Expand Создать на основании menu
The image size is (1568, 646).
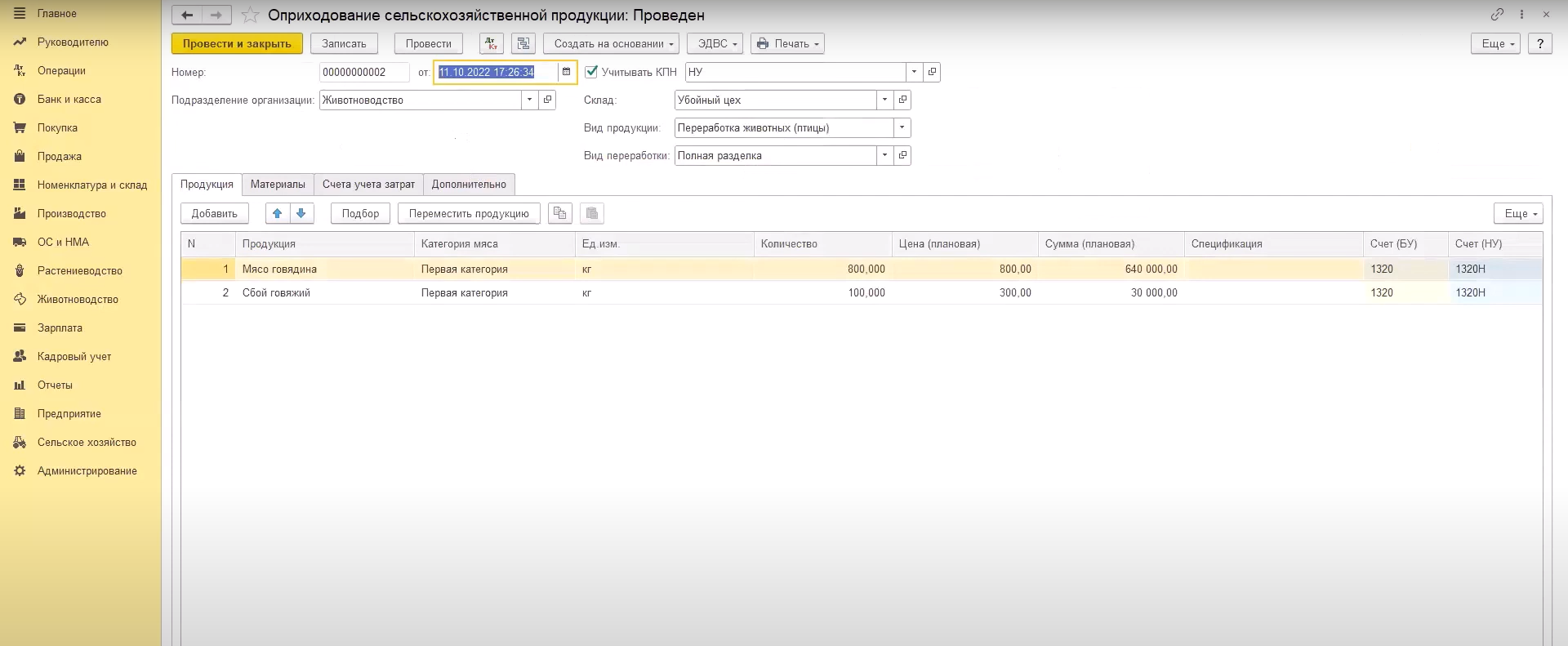coord(612,44)
